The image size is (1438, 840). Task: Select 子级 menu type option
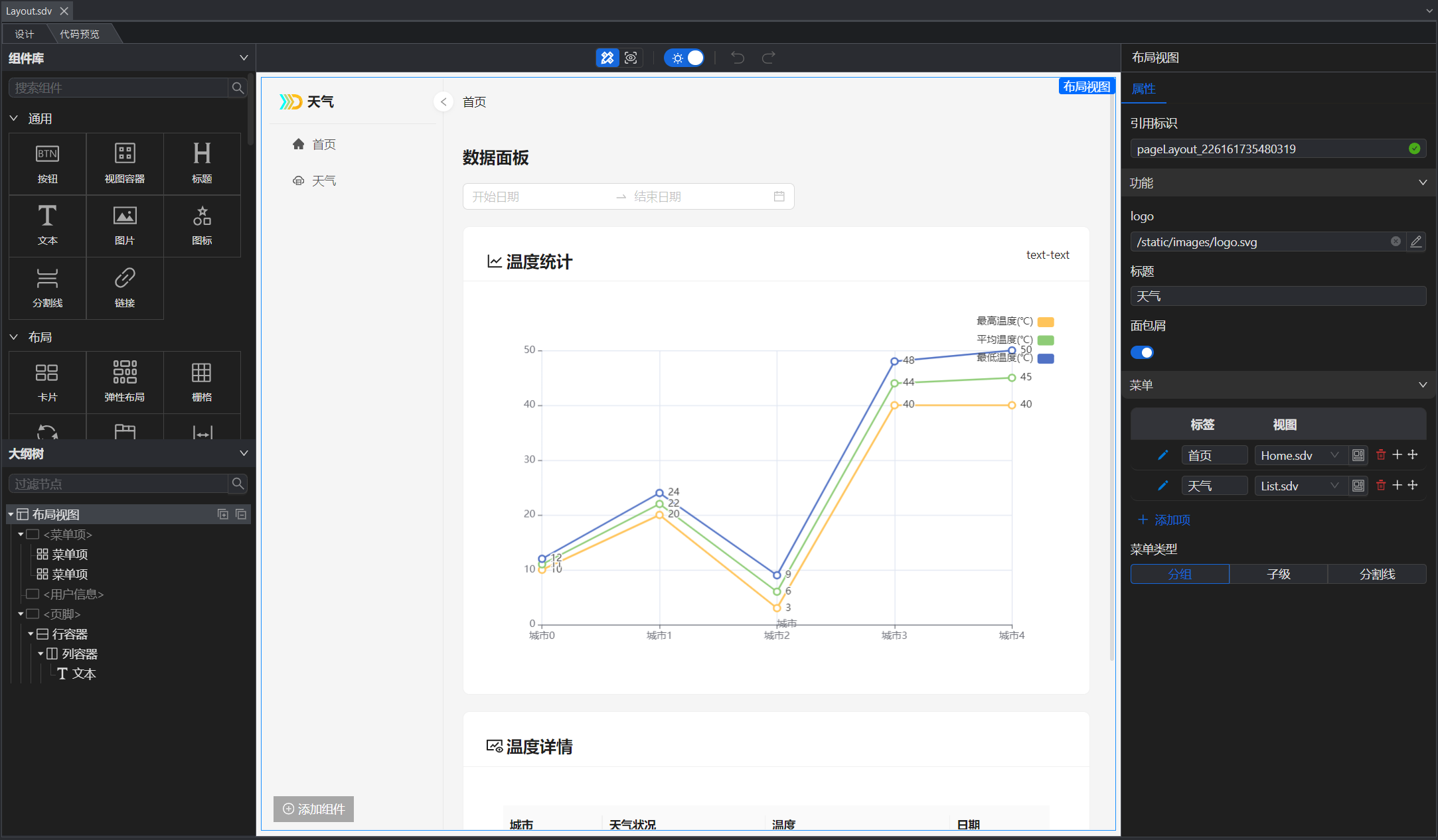(1278, 574)
